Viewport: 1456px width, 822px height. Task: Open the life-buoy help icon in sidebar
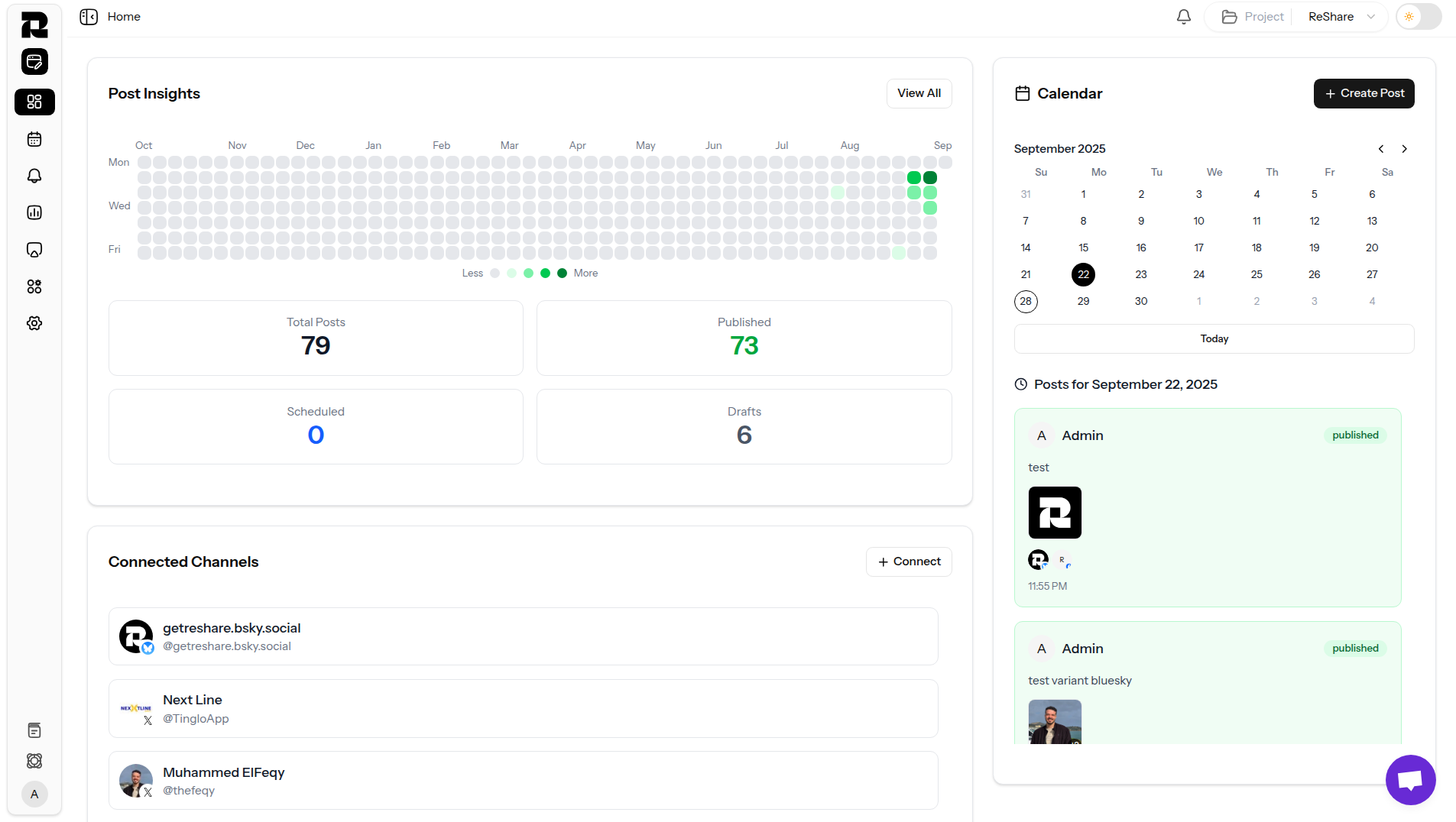click(34, 761)
